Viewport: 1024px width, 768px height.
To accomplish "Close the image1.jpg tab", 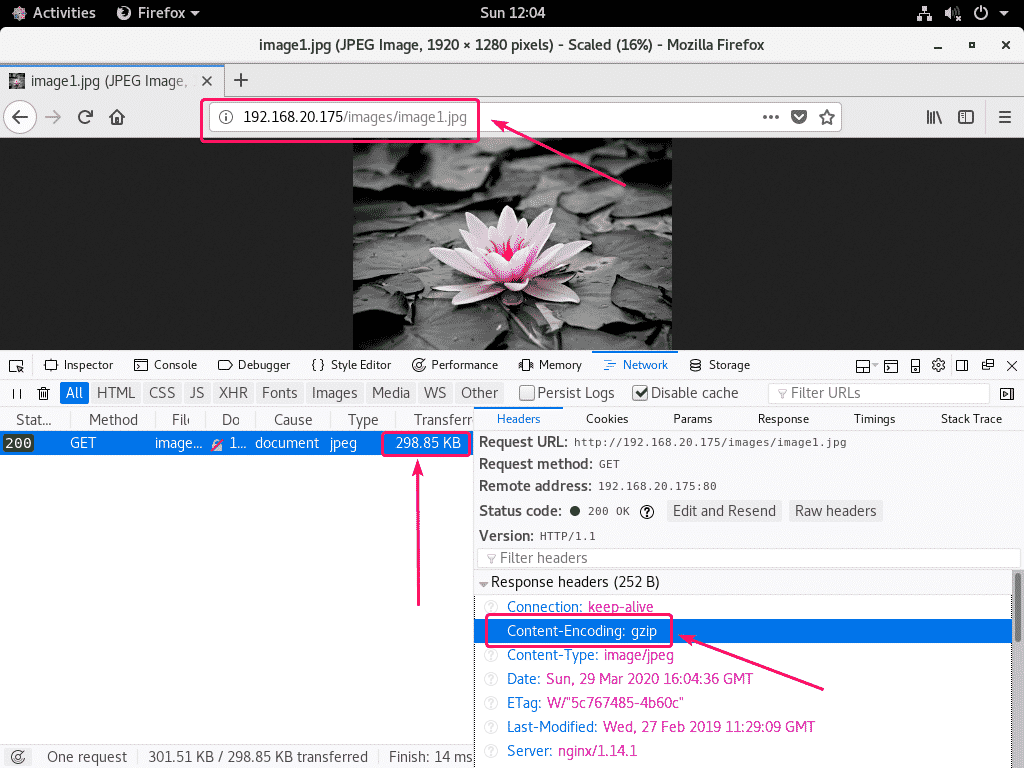I will pos(207,81).
